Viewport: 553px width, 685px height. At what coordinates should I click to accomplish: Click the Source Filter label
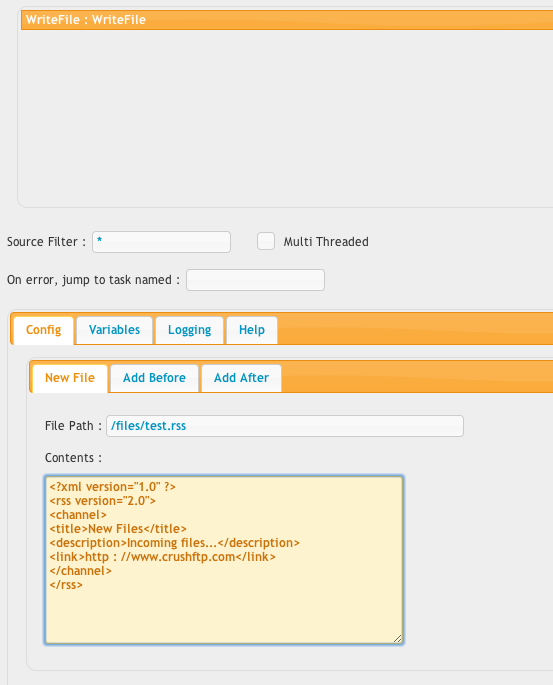[46, 242]
